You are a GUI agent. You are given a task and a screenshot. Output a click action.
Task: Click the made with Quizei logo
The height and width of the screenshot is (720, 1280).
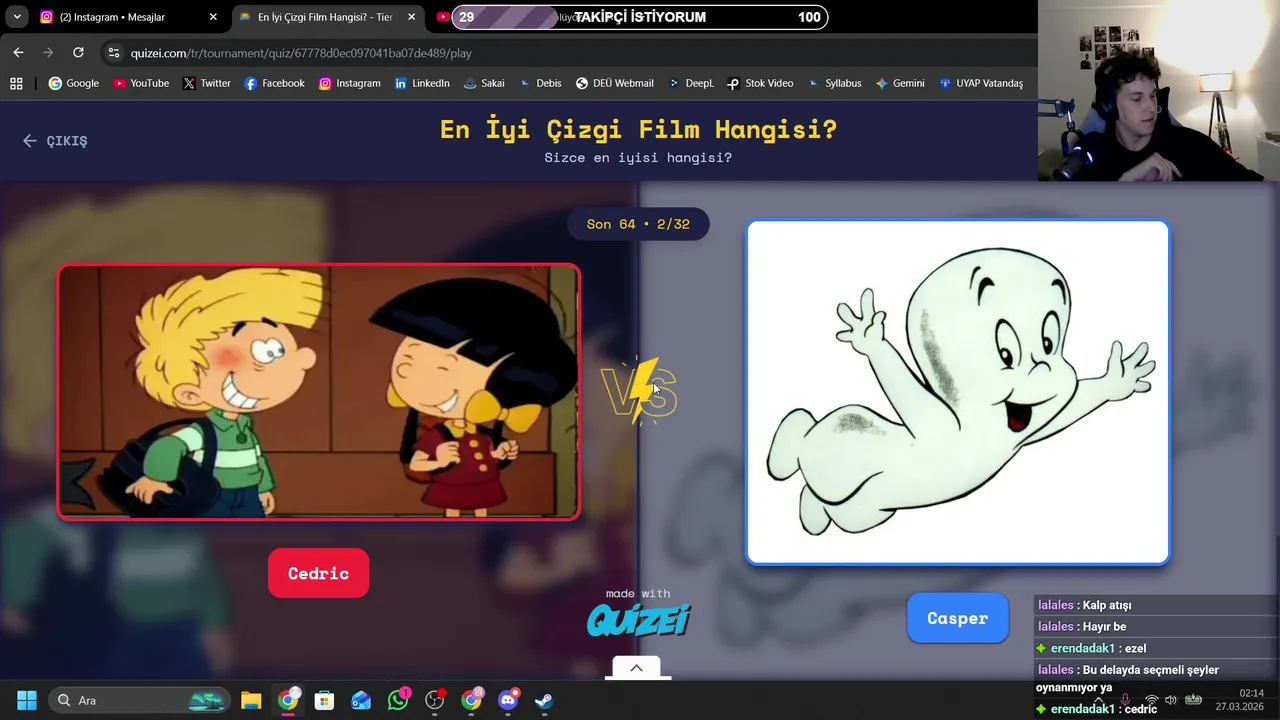(x=638, y=613)
